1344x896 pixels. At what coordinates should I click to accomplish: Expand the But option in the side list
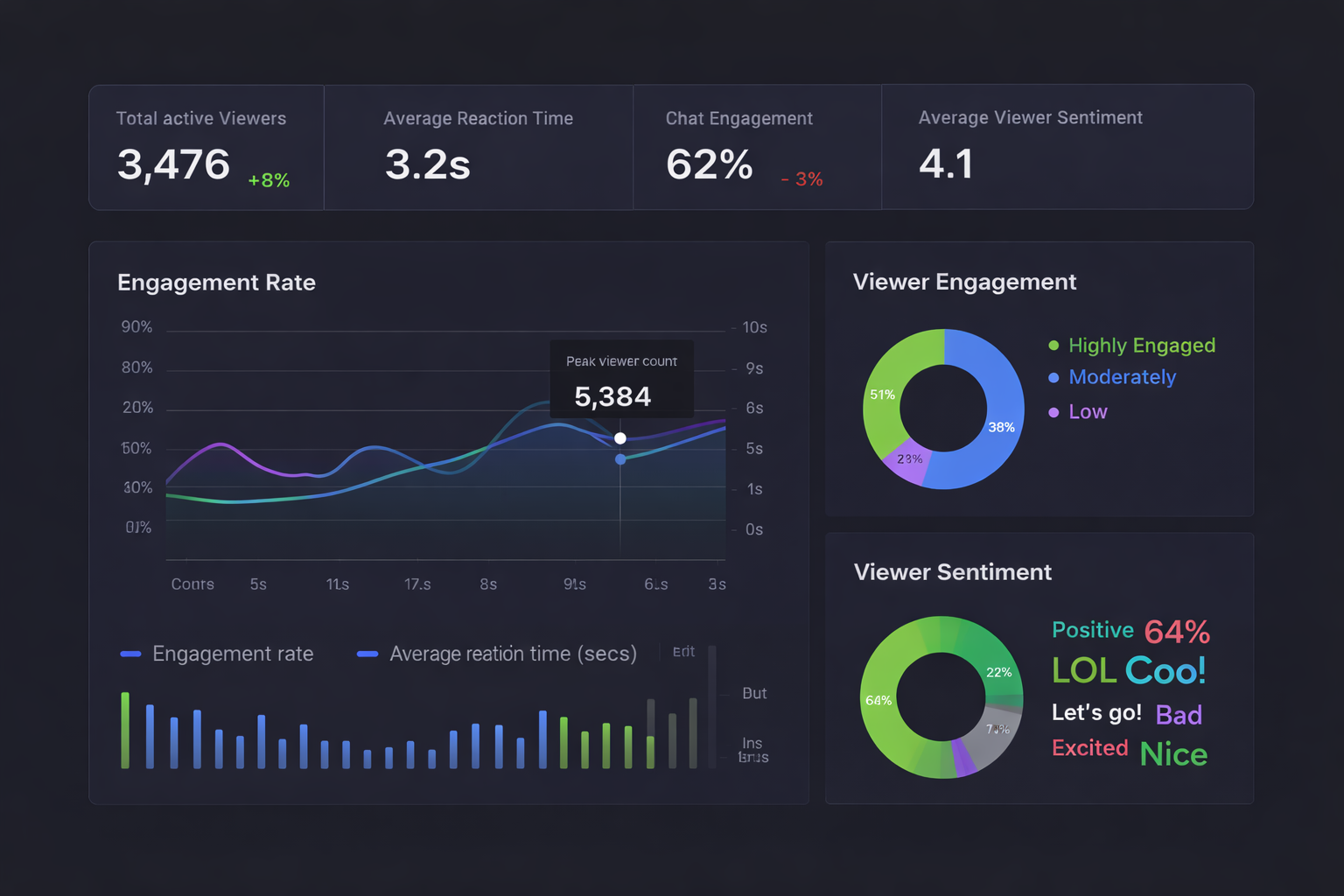pyautogui.click(x=753, y=693)
